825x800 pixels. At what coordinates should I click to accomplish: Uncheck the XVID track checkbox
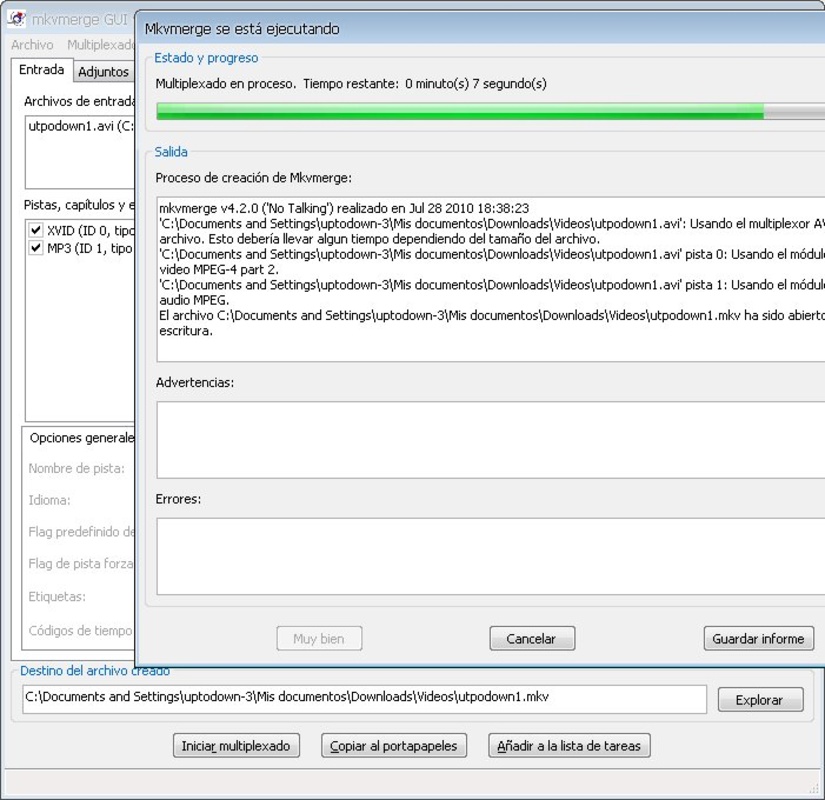[x=36, y=231]
